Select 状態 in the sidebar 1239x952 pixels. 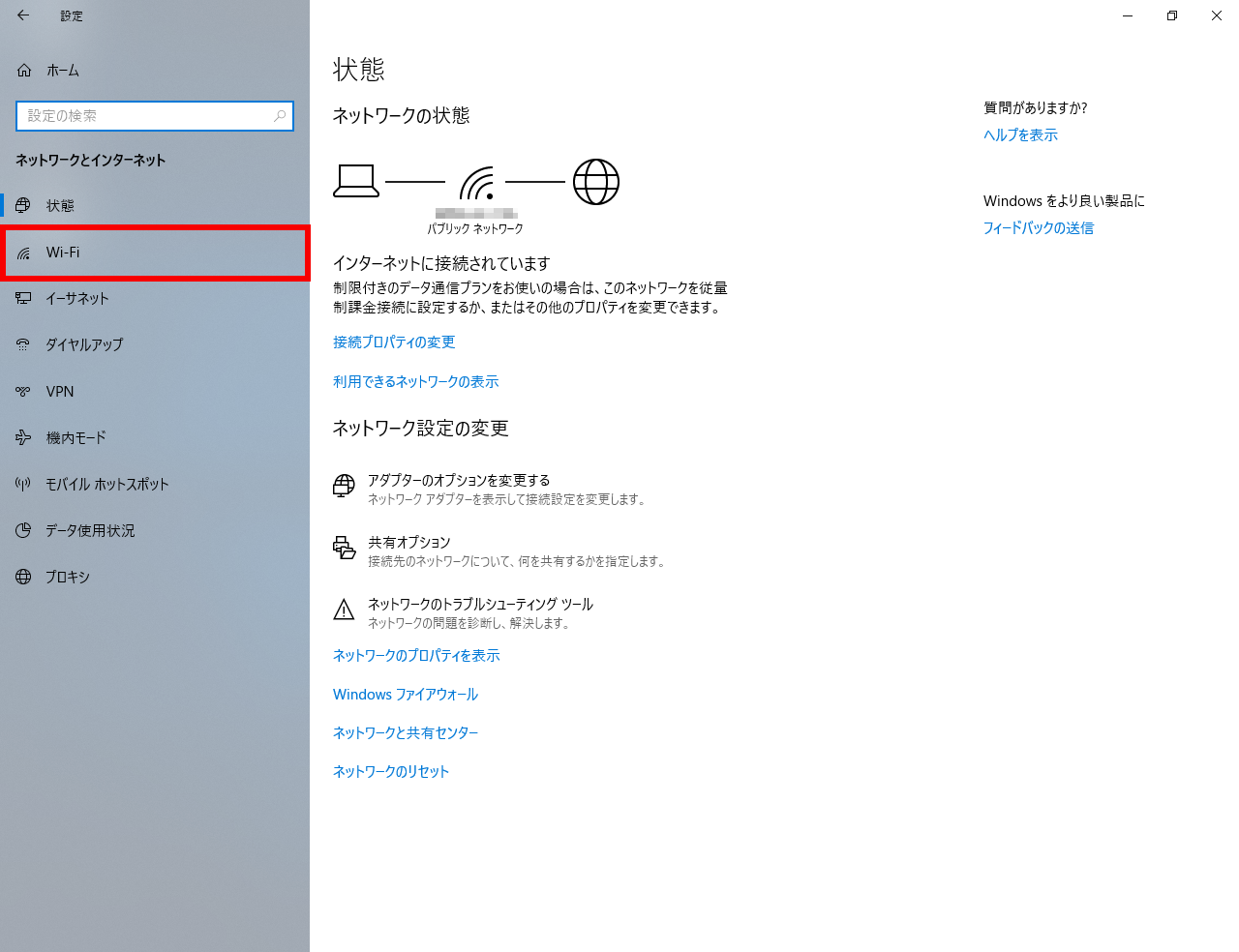tap(155, 205)
